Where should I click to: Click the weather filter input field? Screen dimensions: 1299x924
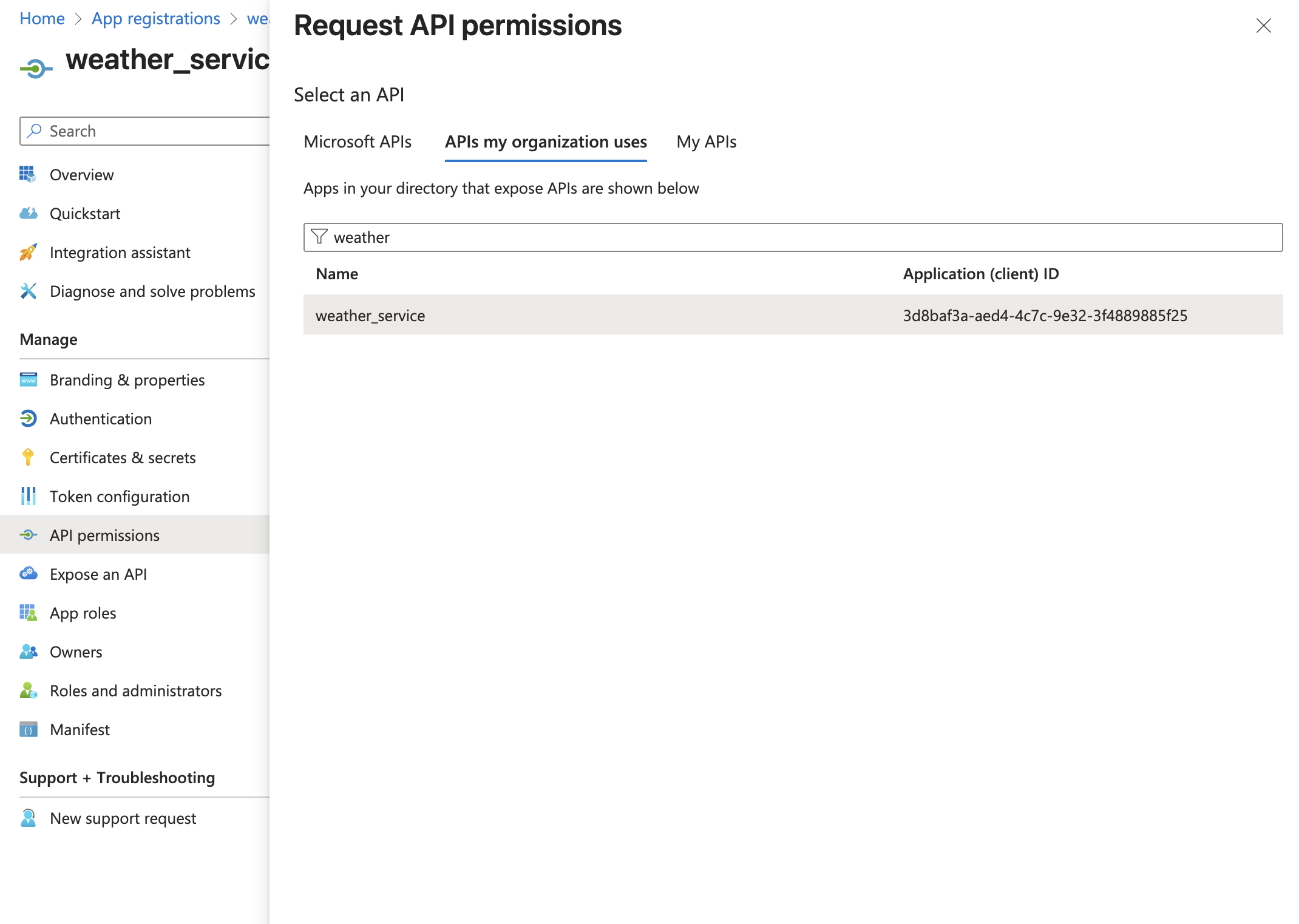coord(793,237)
